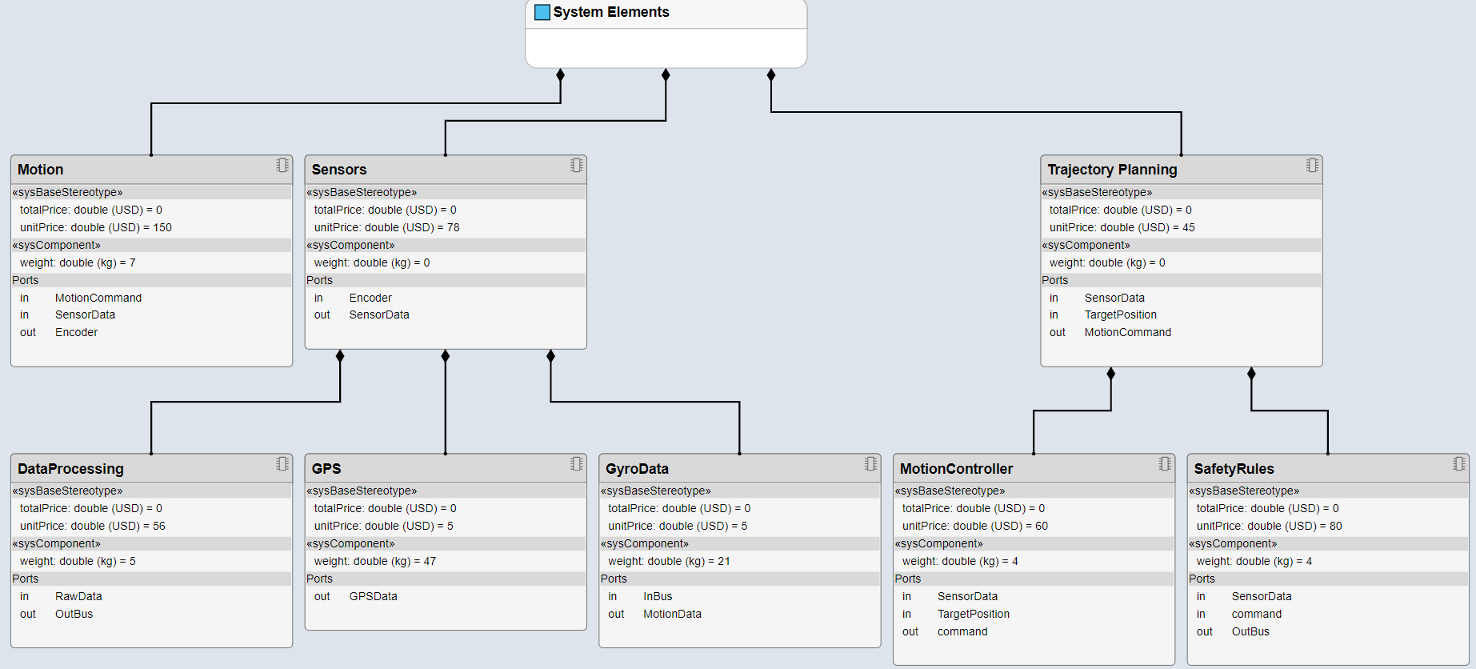
Task: Select the SafetyRules block title
Action: (x=1234, y=469)
